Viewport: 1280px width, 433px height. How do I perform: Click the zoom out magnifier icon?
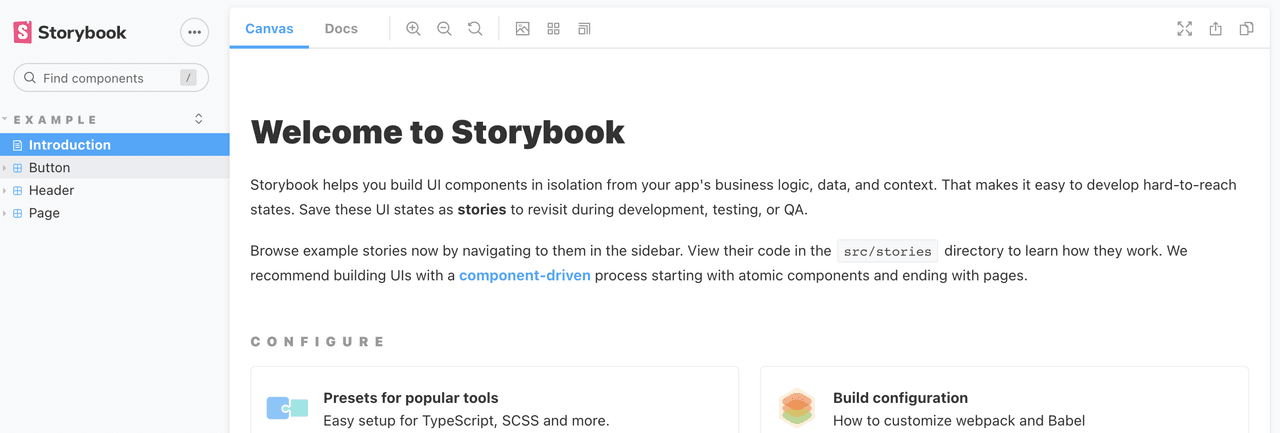click(444, 29)
